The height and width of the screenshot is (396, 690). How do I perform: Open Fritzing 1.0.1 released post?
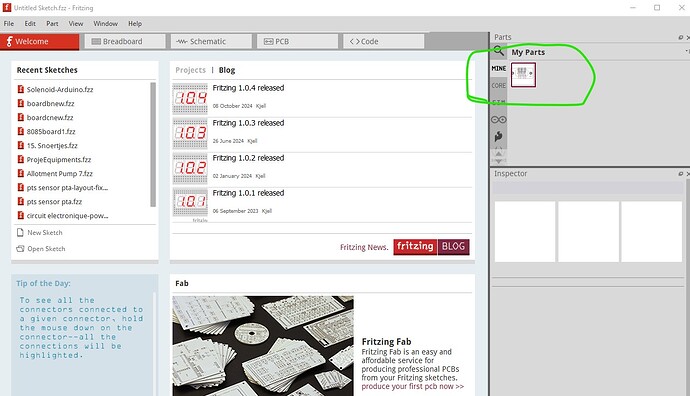coord(248,193)
